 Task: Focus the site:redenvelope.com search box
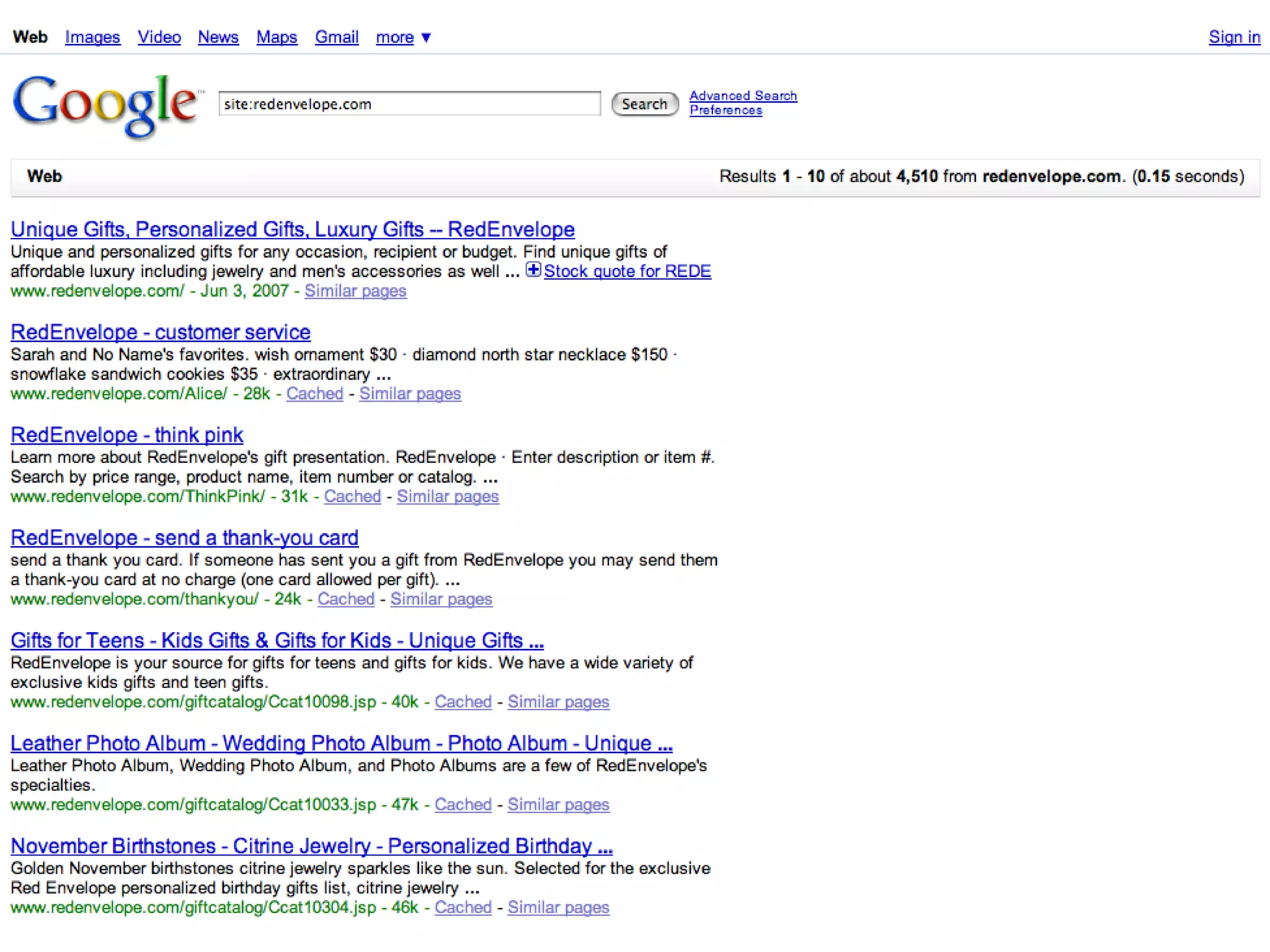pos(409,104)
